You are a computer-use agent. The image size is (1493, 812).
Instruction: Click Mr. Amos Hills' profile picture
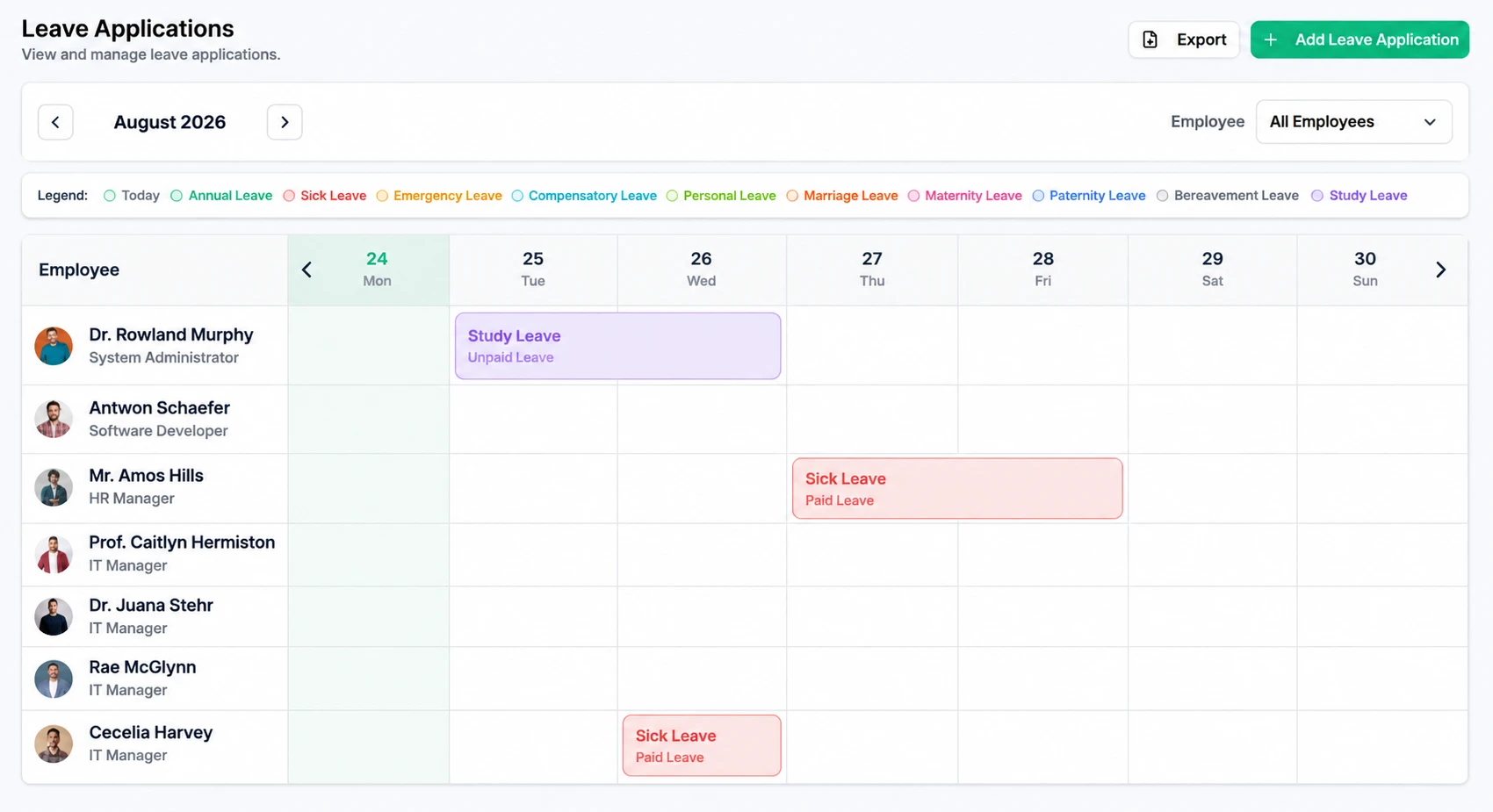pos(54,487)
